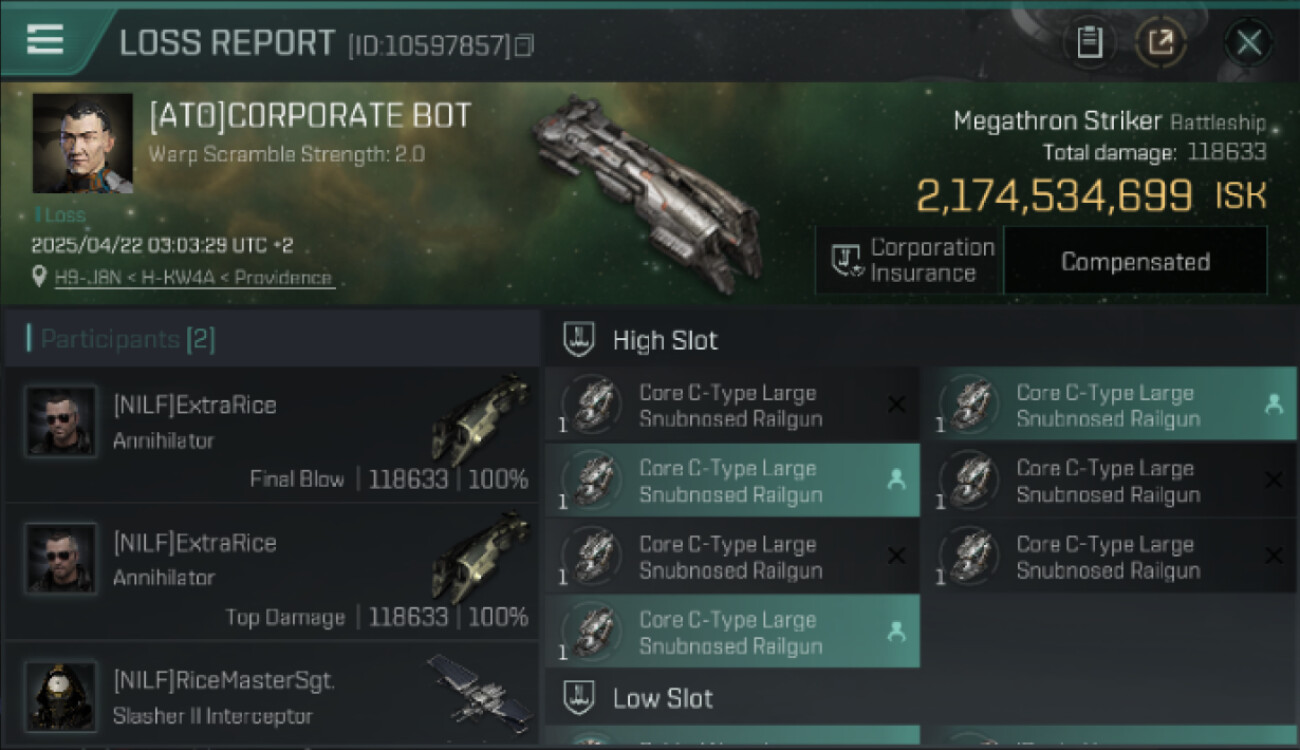
Task: Select ExtraRice Top Damage participant entry
Action: (x=272, y=572)
